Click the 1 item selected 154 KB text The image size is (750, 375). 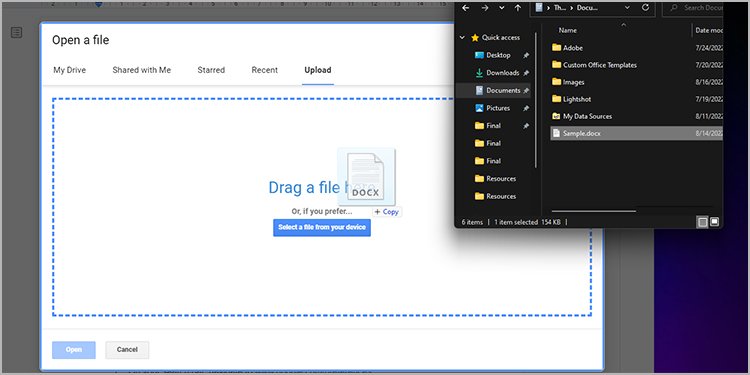tap(527, 222)
